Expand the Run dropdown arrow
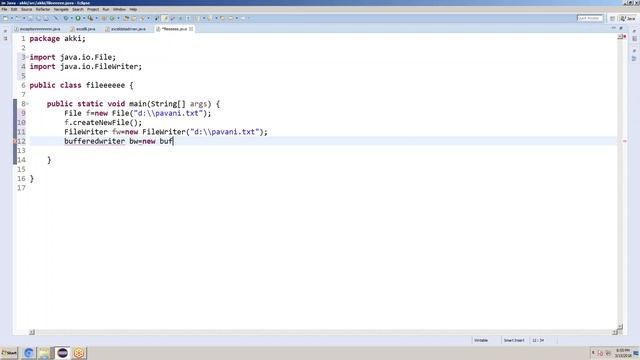This screenshot has height=360, width=640. [84, 18]
